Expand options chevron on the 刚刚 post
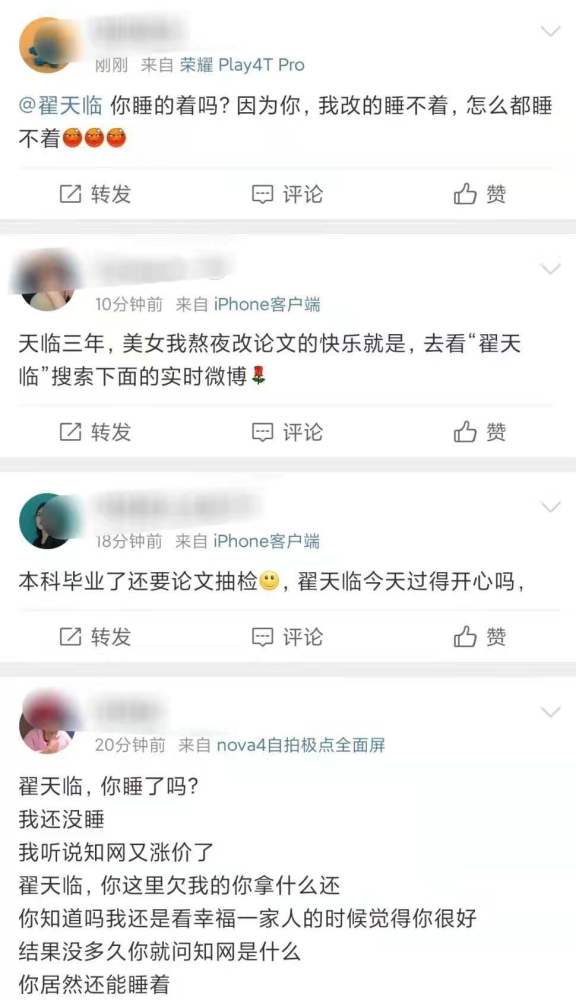 click(550, 31)
